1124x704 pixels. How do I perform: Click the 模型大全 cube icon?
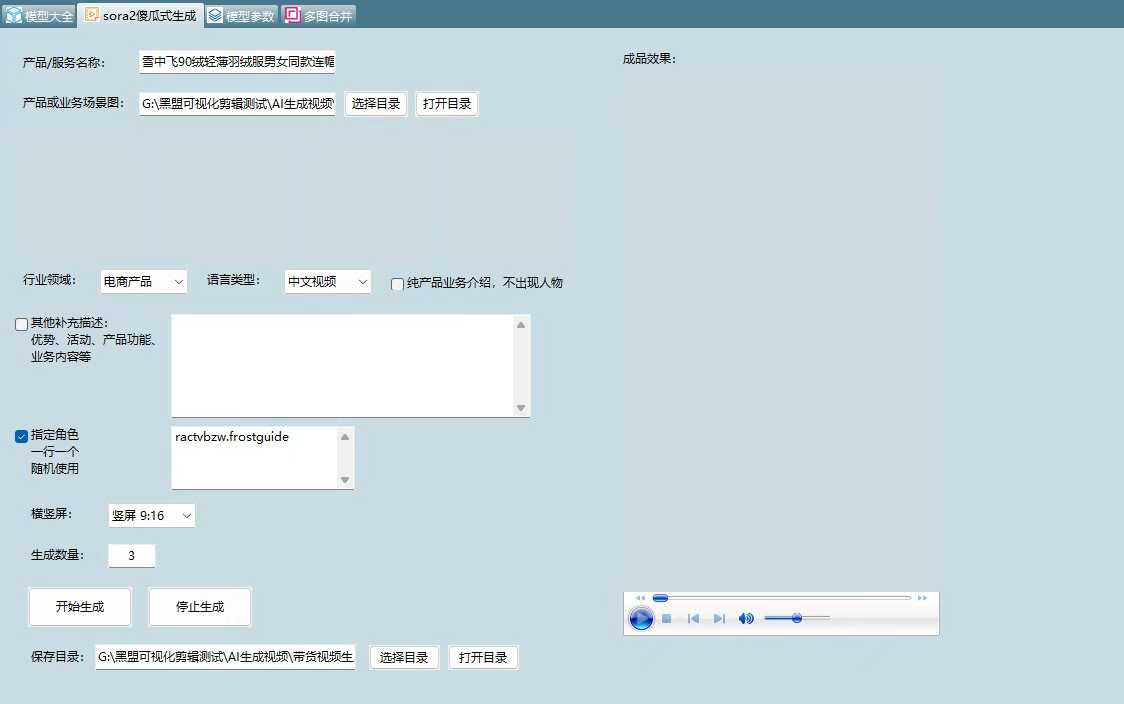[12, 15]
